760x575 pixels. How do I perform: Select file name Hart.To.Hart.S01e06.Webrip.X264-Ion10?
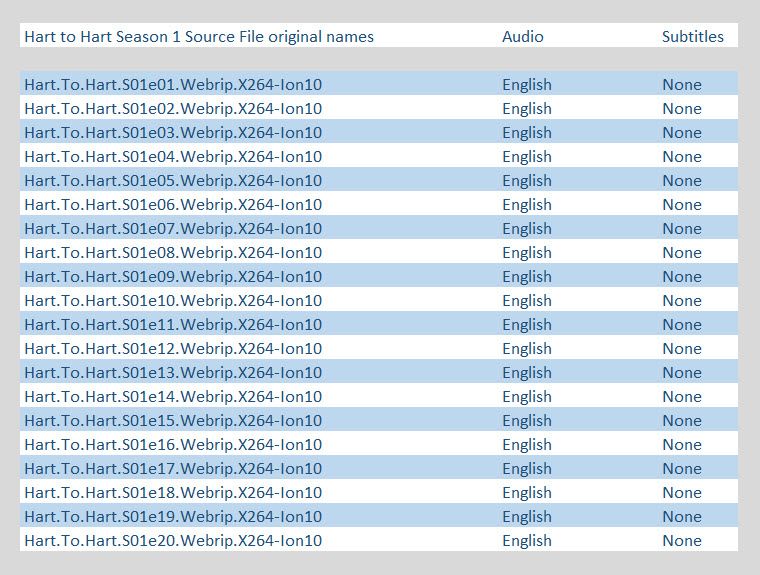pos(173,205)
